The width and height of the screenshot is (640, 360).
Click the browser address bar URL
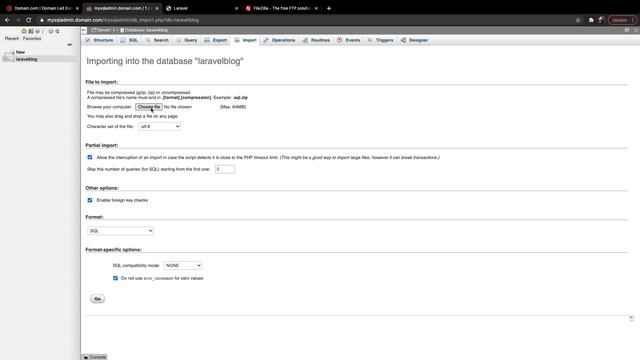click(123, 20)
